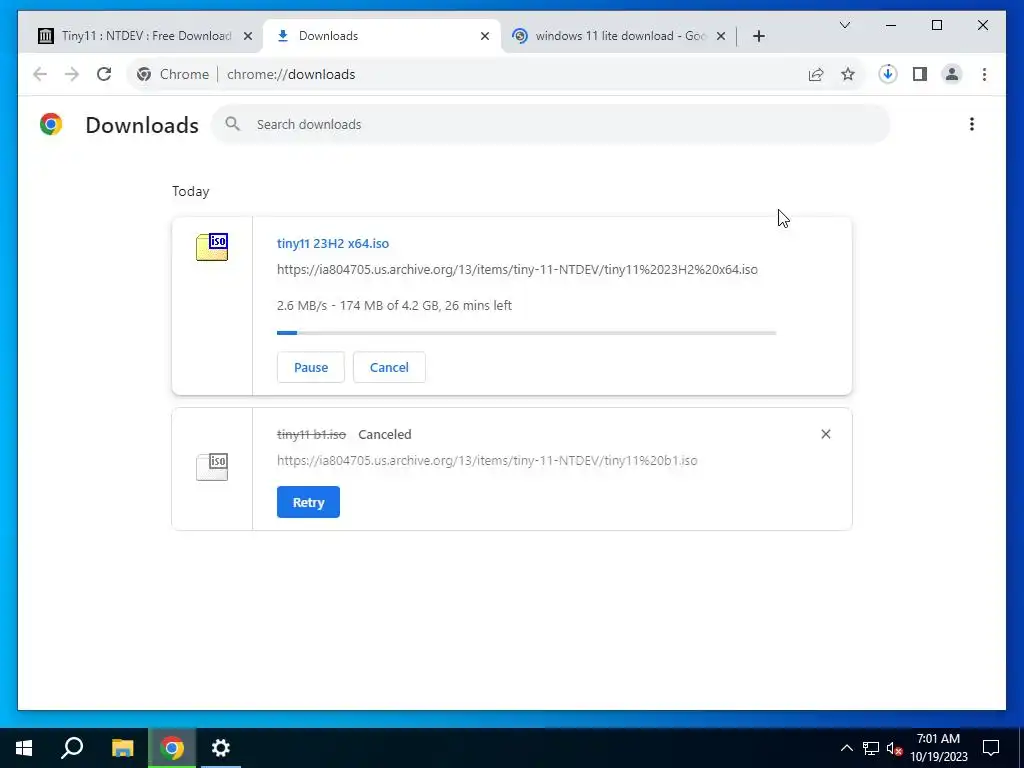
Task: Open Windows taskbar search
Action: pos(72,748)
